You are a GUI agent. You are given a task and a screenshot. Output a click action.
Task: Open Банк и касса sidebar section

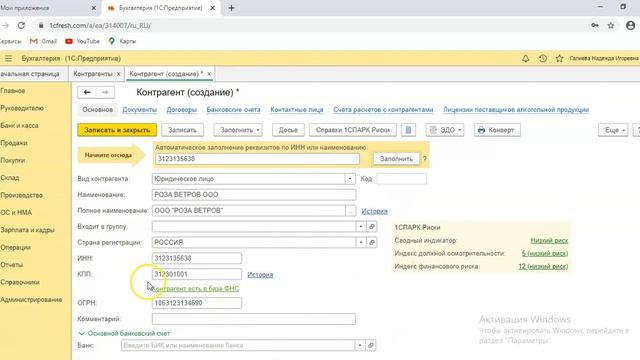19,126
